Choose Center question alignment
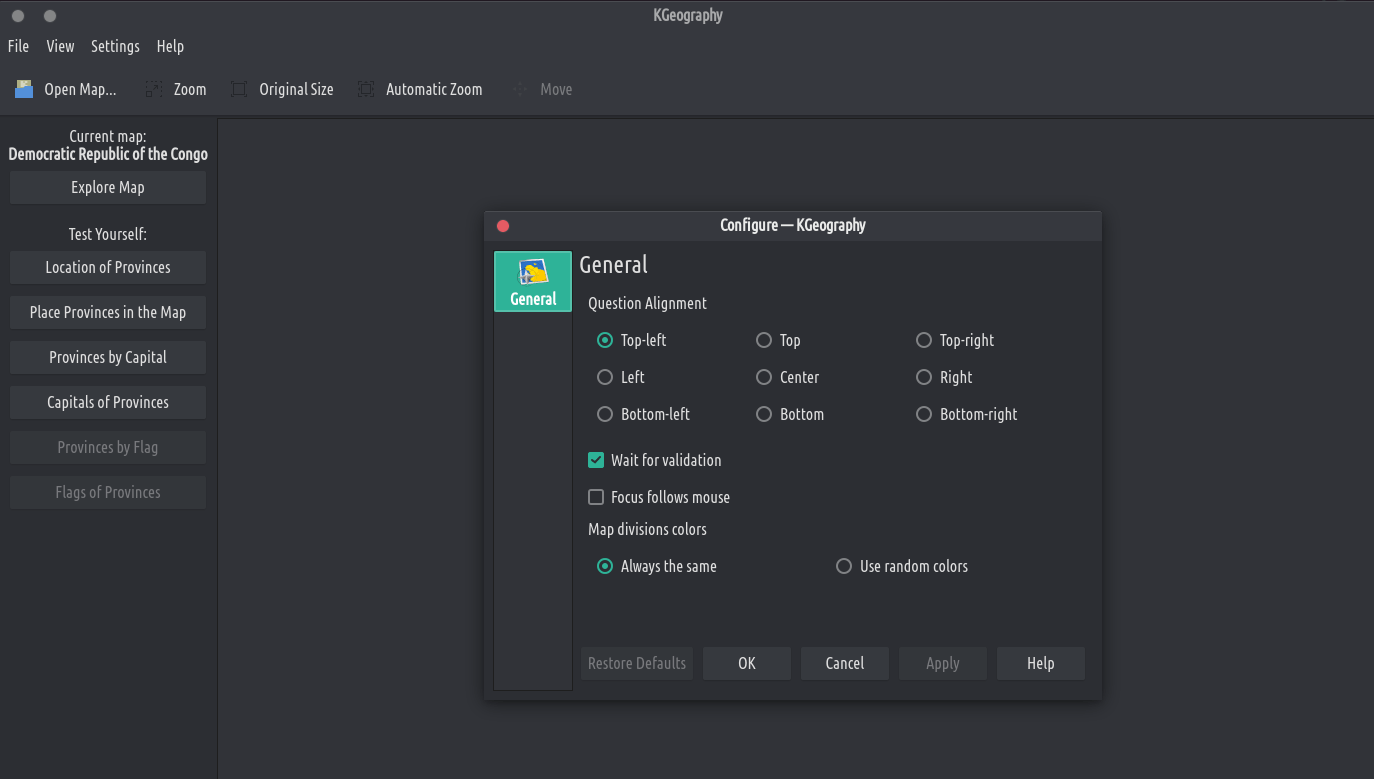The width and height of the screenshot is (1374, 779). tap(764, 377)
